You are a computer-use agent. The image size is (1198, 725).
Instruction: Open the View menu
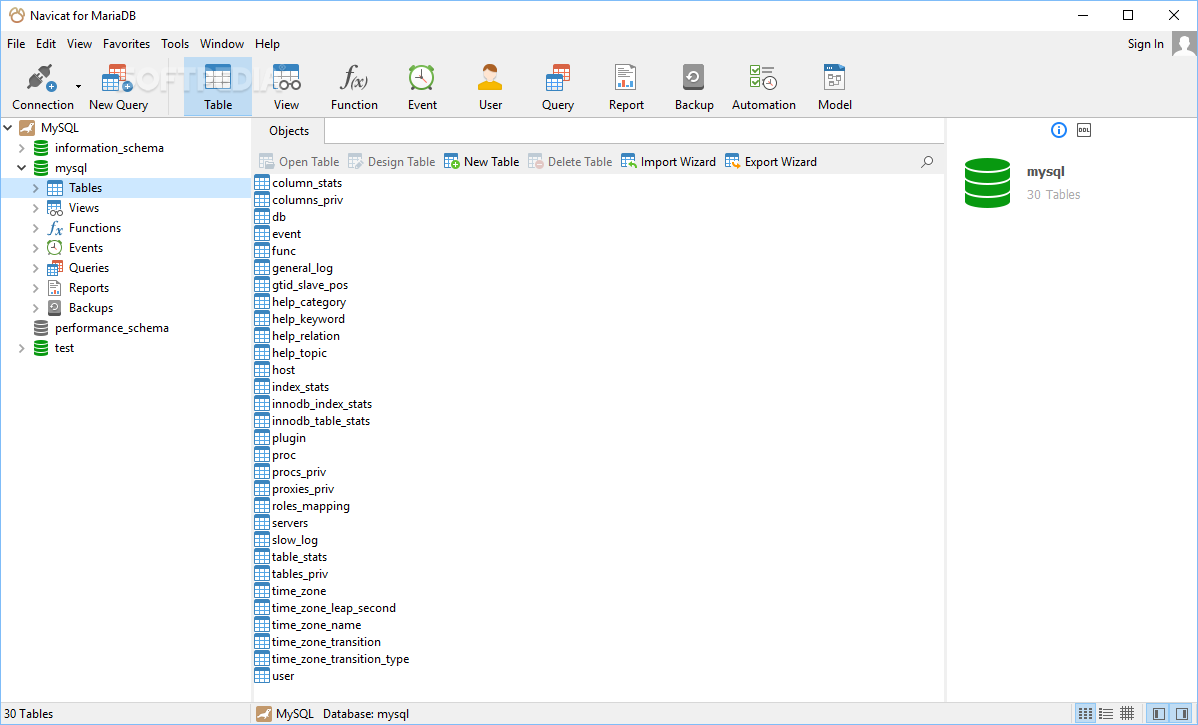coord(79,44)
